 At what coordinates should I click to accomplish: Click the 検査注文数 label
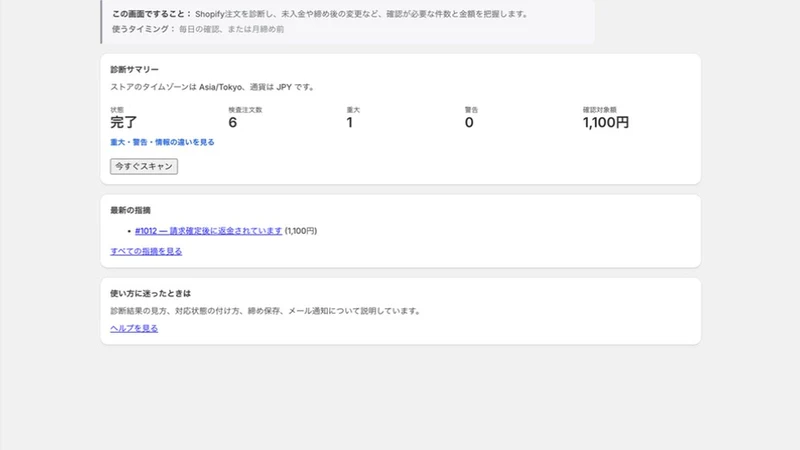click(x=245, y=110)
